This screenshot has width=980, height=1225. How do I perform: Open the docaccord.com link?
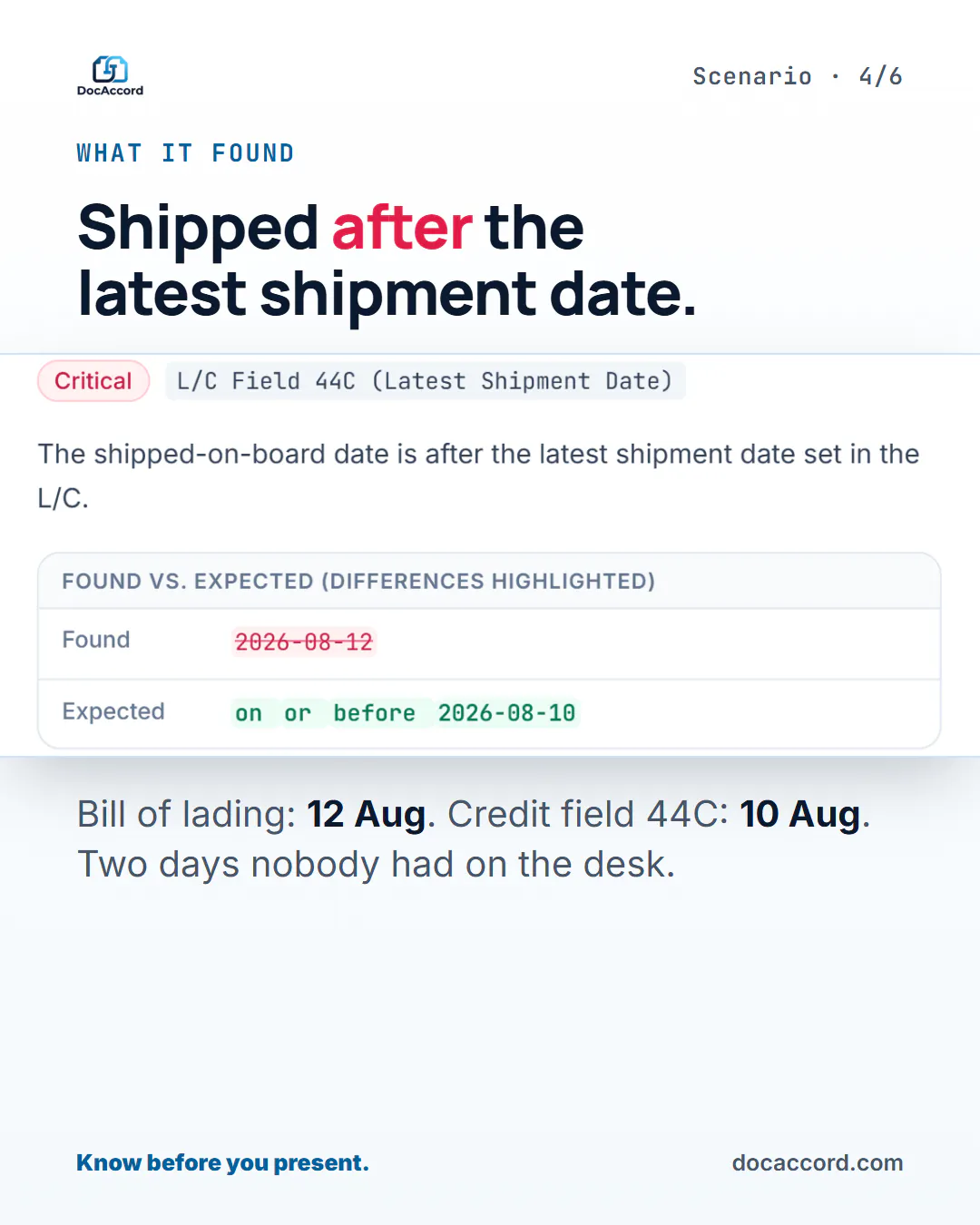pyautogui.click(x=818, y=1162)
